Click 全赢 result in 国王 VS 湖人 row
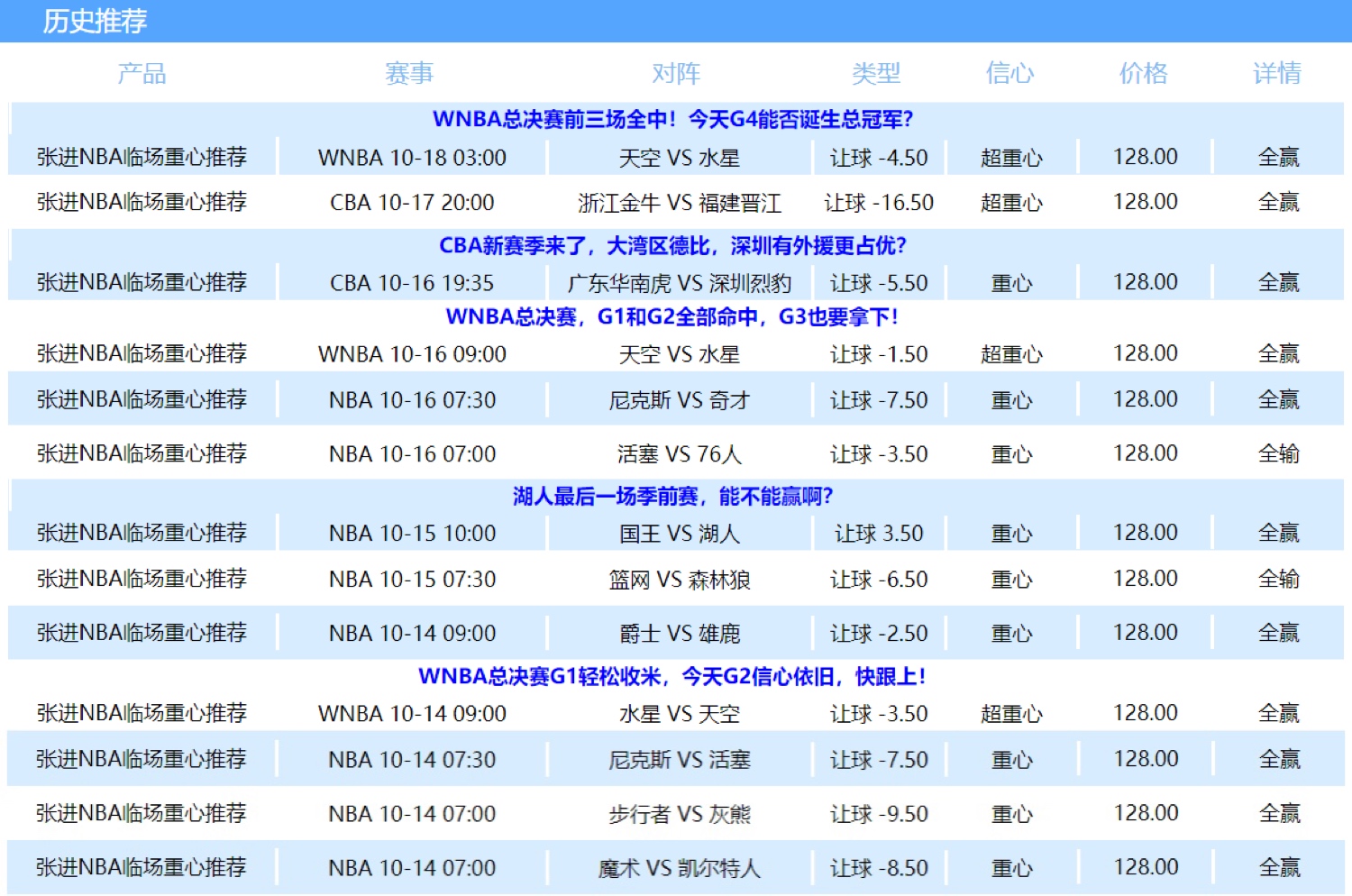 [x=1279, y=534]
